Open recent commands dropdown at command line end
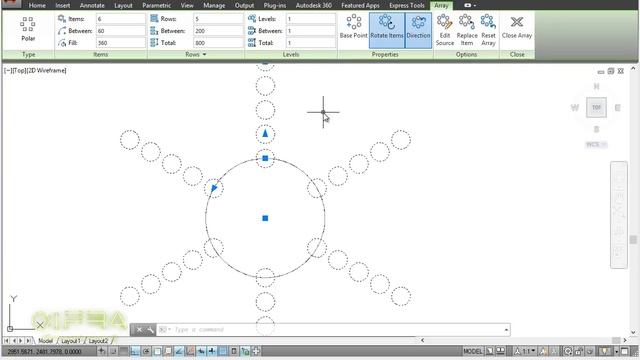Viewport: 640px width, 360px height. (x=506, y=329)
